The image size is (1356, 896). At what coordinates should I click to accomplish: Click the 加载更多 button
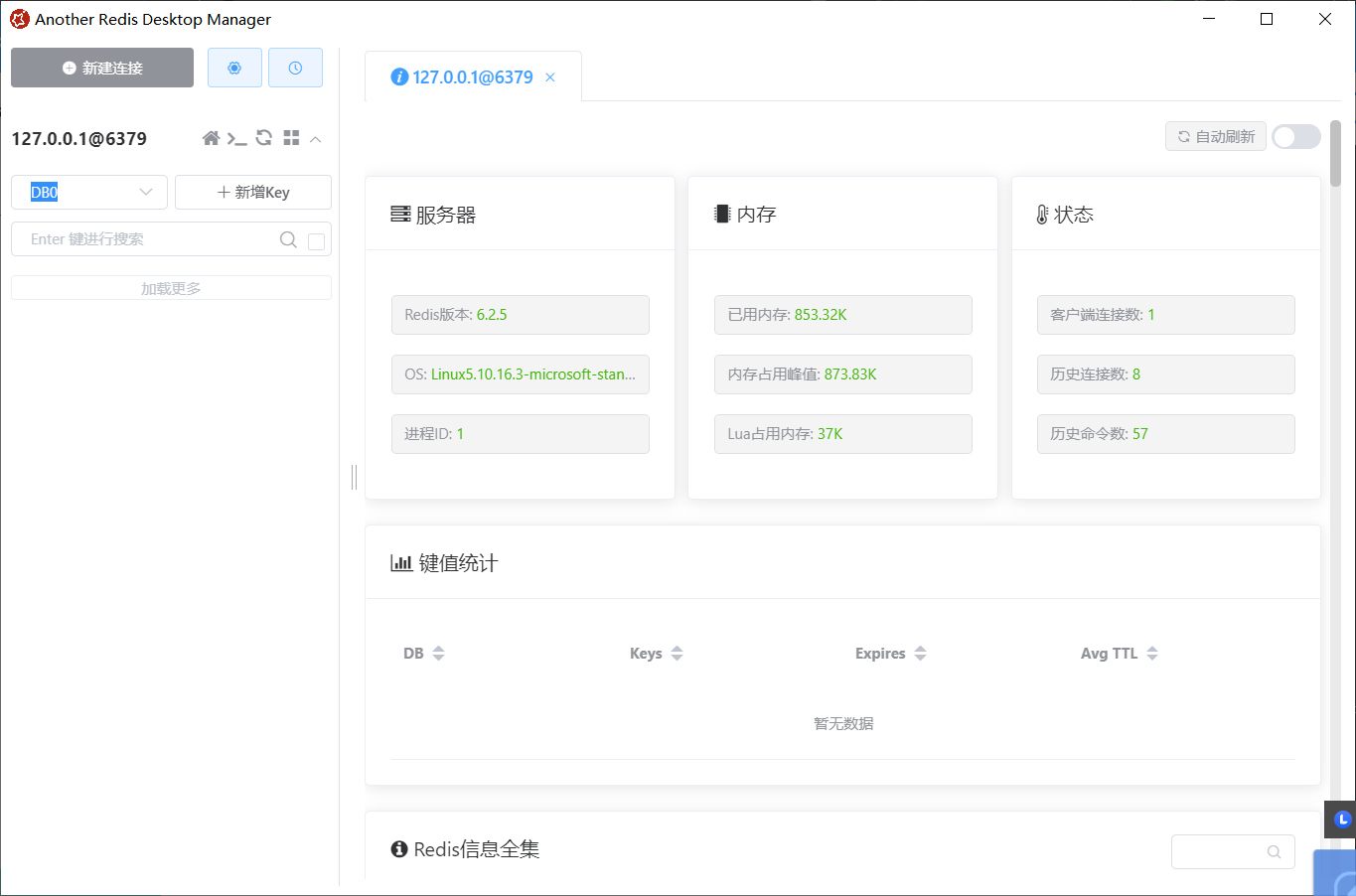171,288
